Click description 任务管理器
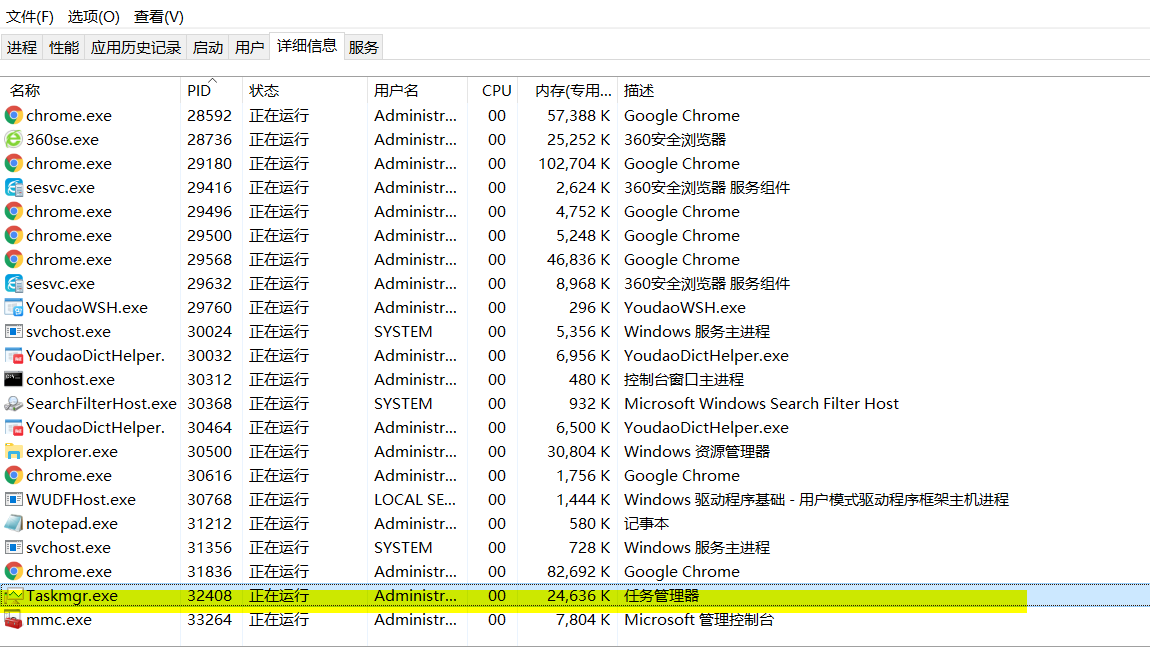Viewport: 1150px width, 652px height. (662, 596)
